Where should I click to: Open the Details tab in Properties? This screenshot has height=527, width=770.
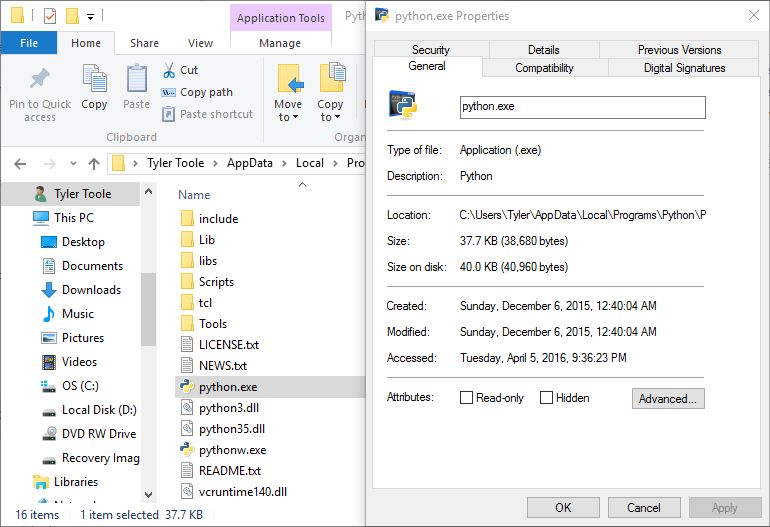(x=544, y=50)
